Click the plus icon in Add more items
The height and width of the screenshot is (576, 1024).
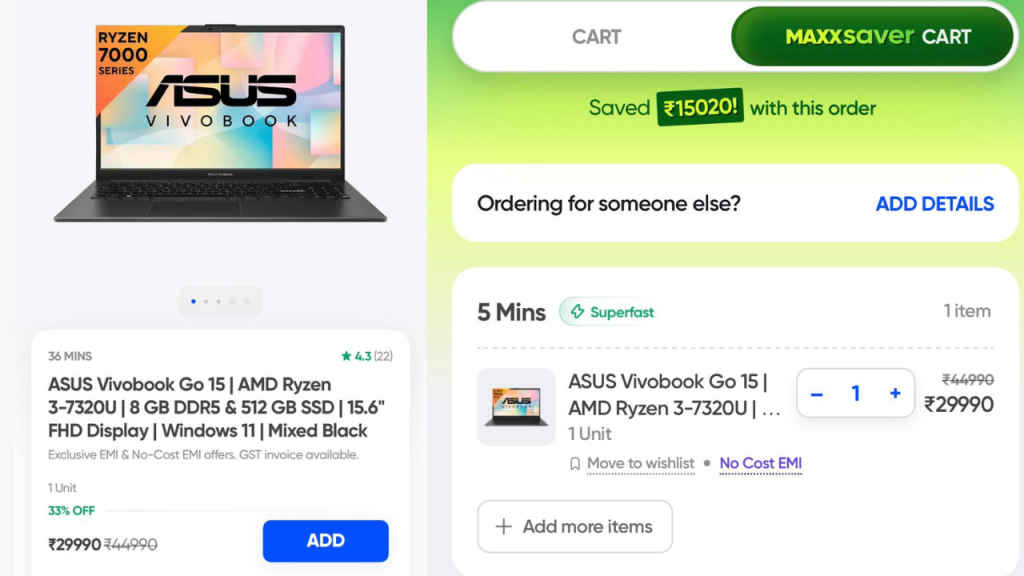point(504,526)
